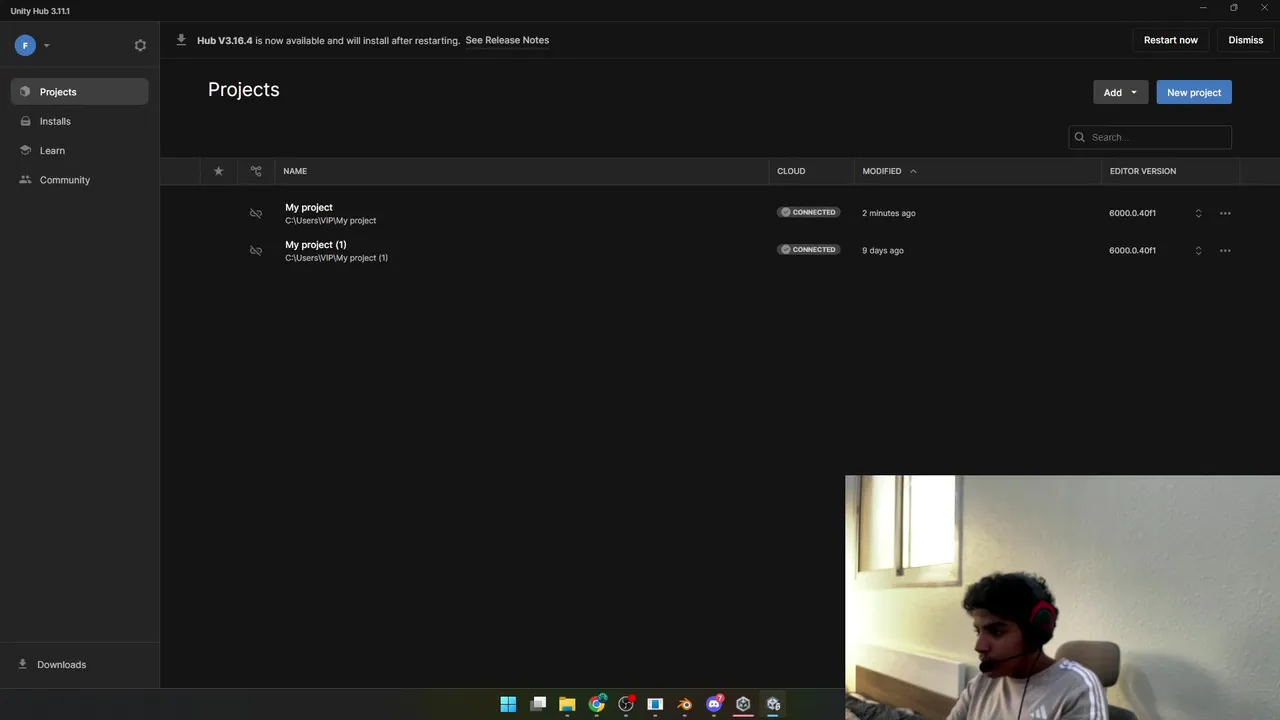Open the Community section

click(80, 180)
